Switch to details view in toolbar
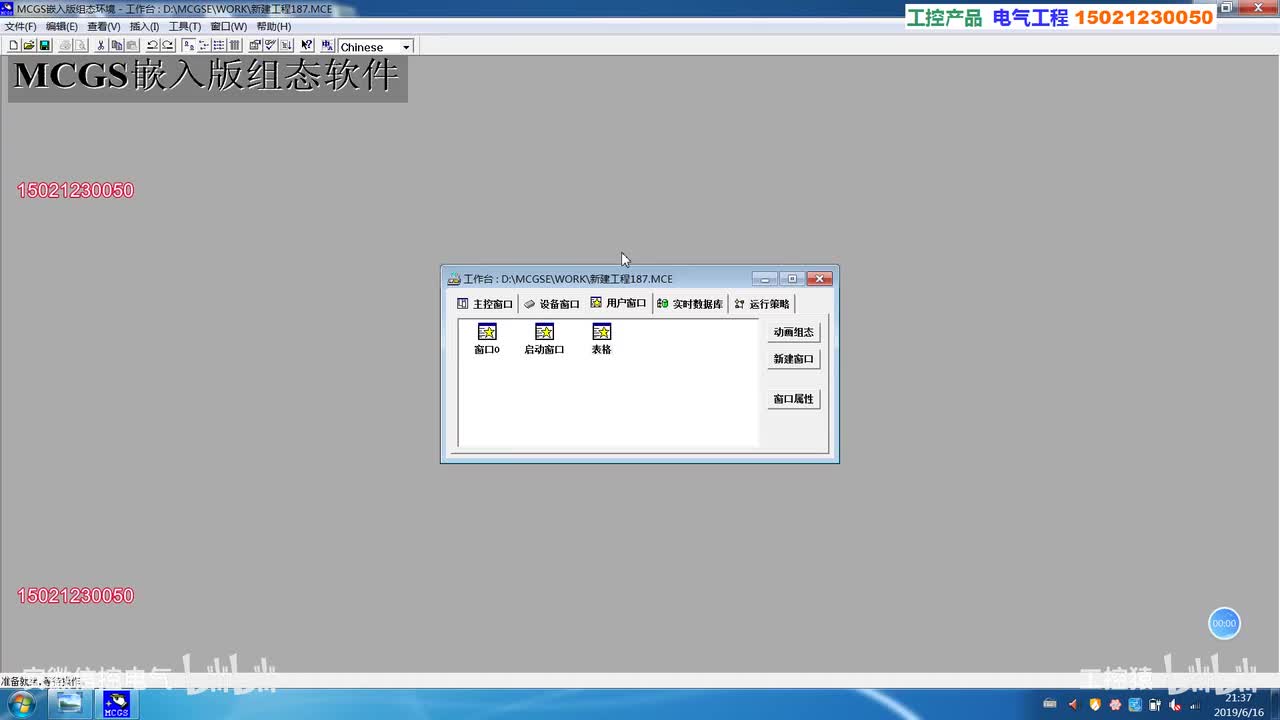Screen dimensions: 1280x720 point(235,46)
